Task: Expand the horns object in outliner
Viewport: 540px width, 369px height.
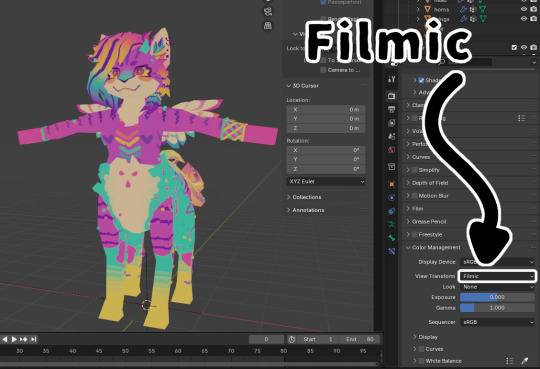Action: point(418,10)
